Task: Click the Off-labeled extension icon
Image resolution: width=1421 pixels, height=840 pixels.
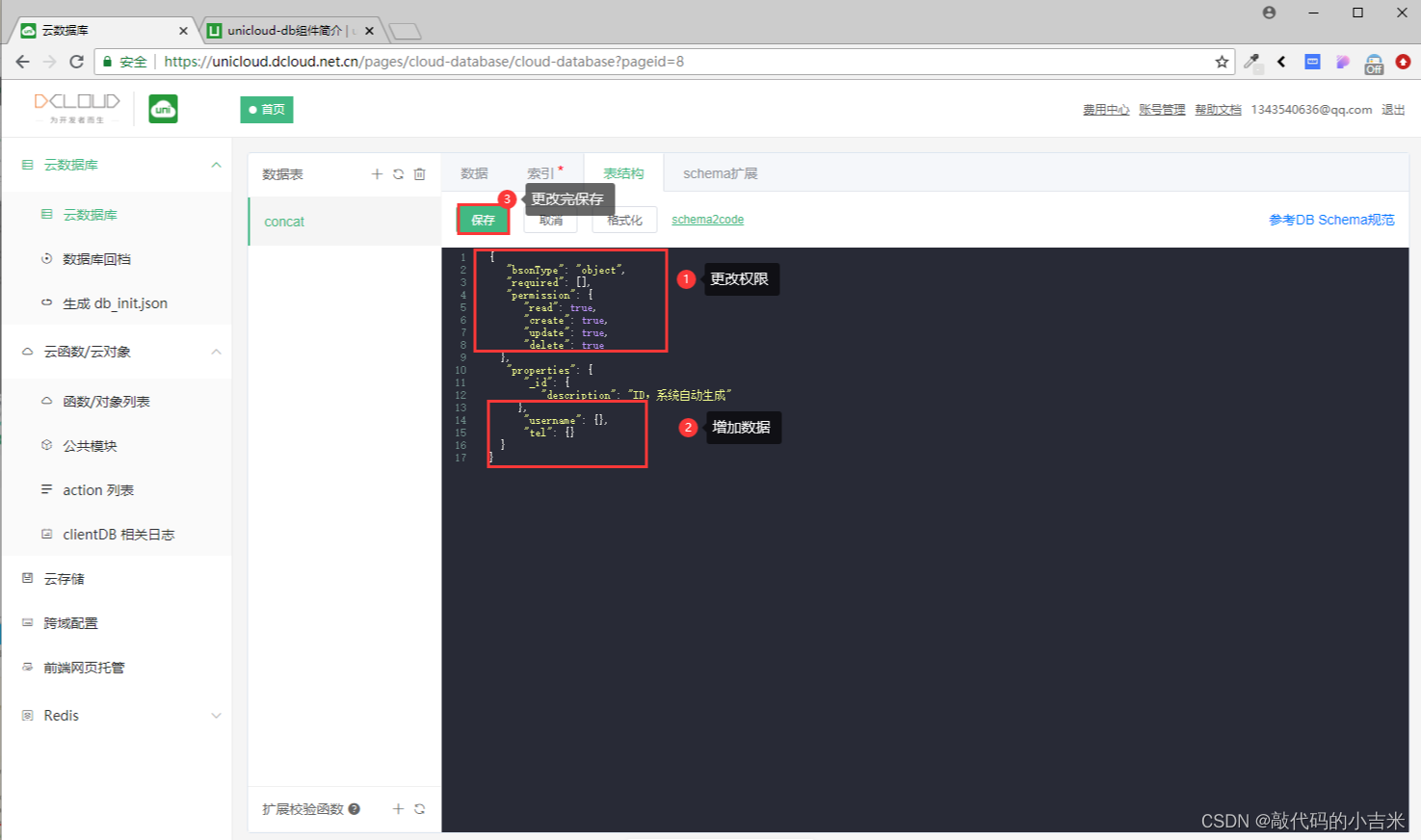Action: pyautogui.click(x=1374, y=64)
